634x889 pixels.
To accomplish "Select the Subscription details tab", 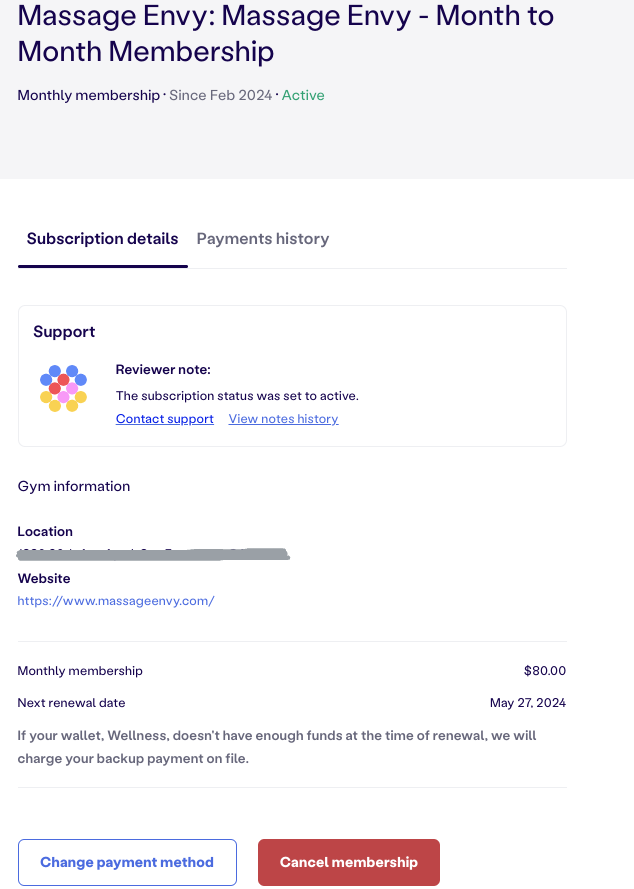I will coord(103,239).
